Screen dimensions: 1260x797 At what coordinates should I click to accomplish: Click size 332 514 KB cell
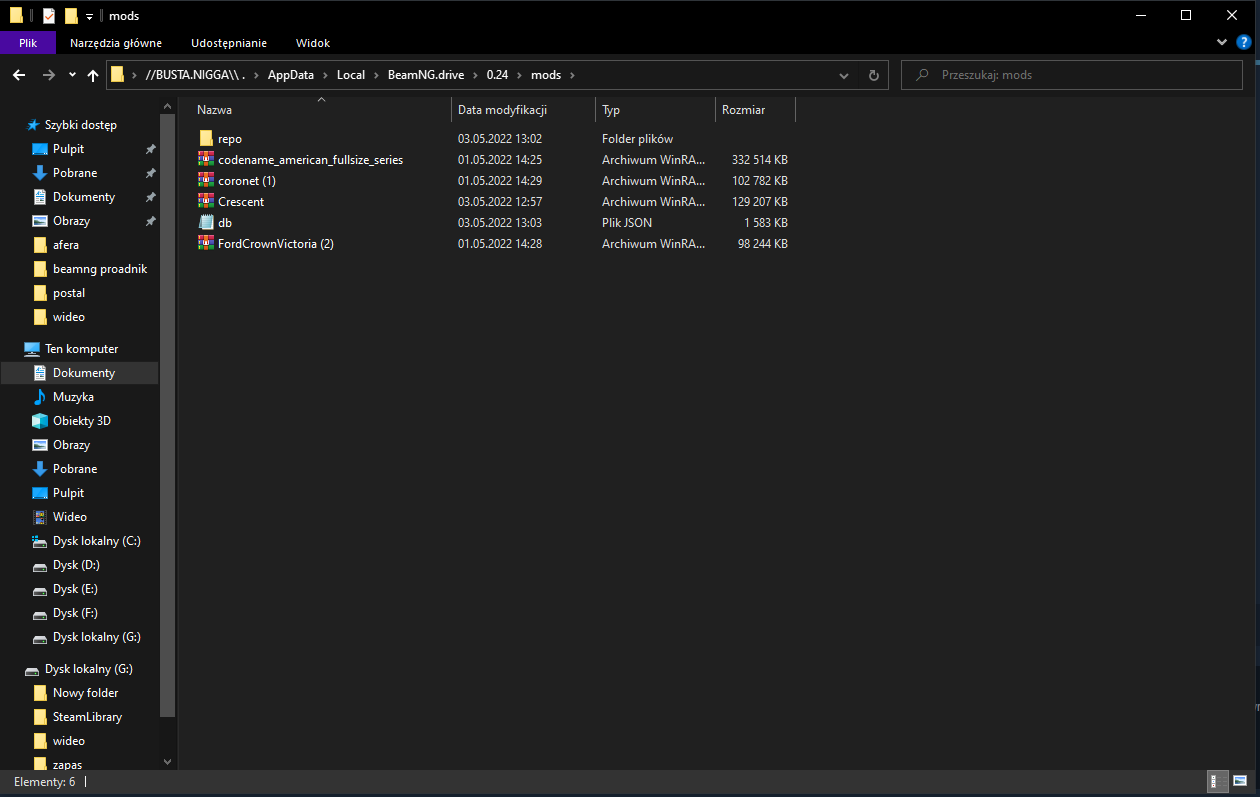pos(760,160)
